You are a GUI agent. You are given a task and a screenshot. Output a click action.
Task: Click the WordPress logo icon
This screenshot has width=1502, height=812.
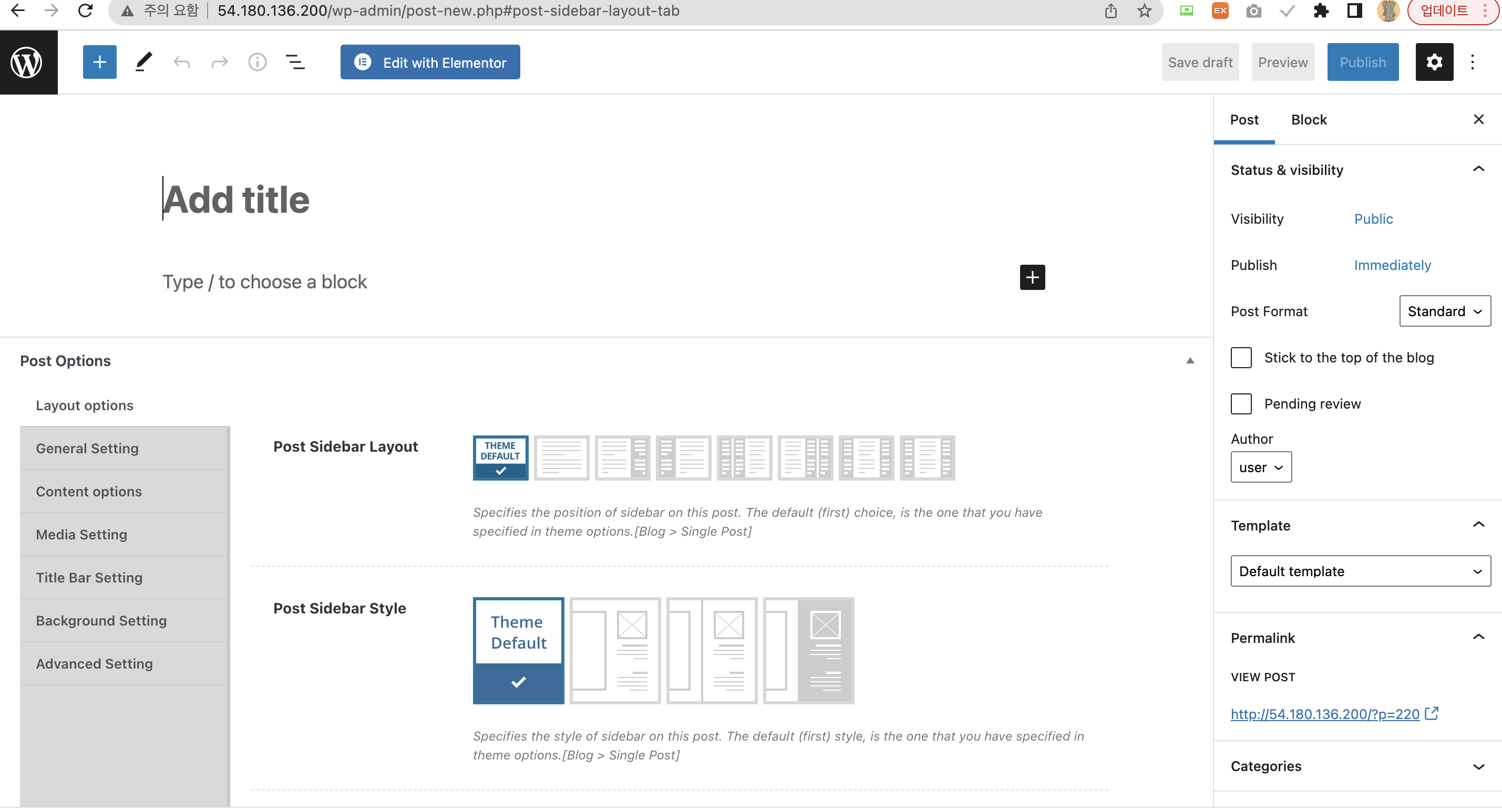27,63
